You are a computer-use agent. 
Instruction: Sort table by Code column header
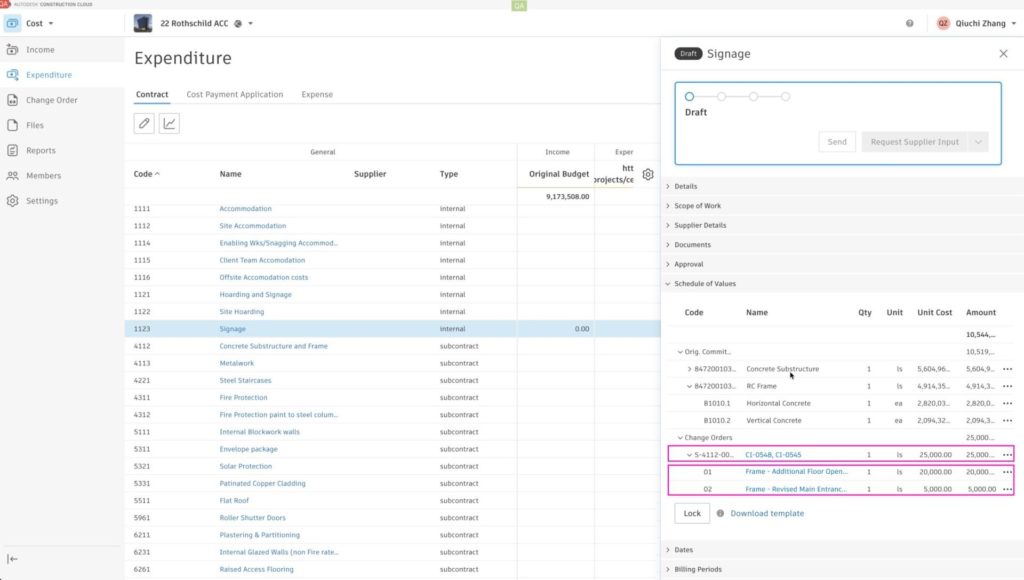146,174
